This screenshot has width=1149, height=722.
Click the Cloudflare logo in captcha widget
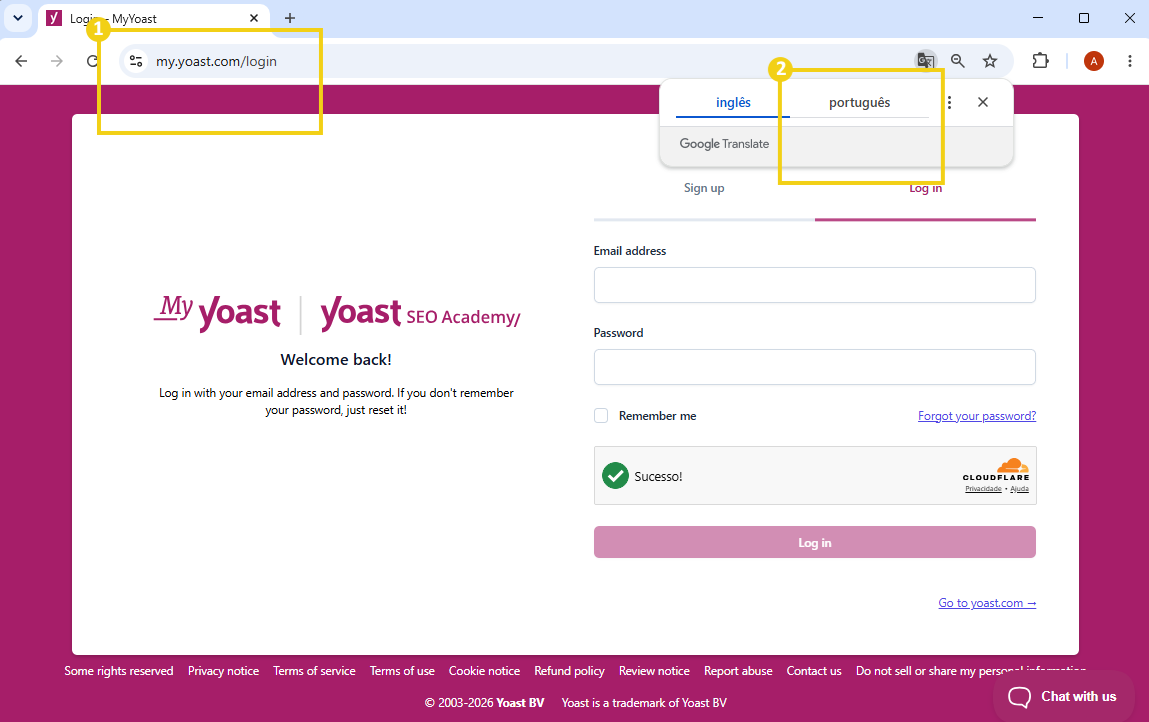(997, 470)
